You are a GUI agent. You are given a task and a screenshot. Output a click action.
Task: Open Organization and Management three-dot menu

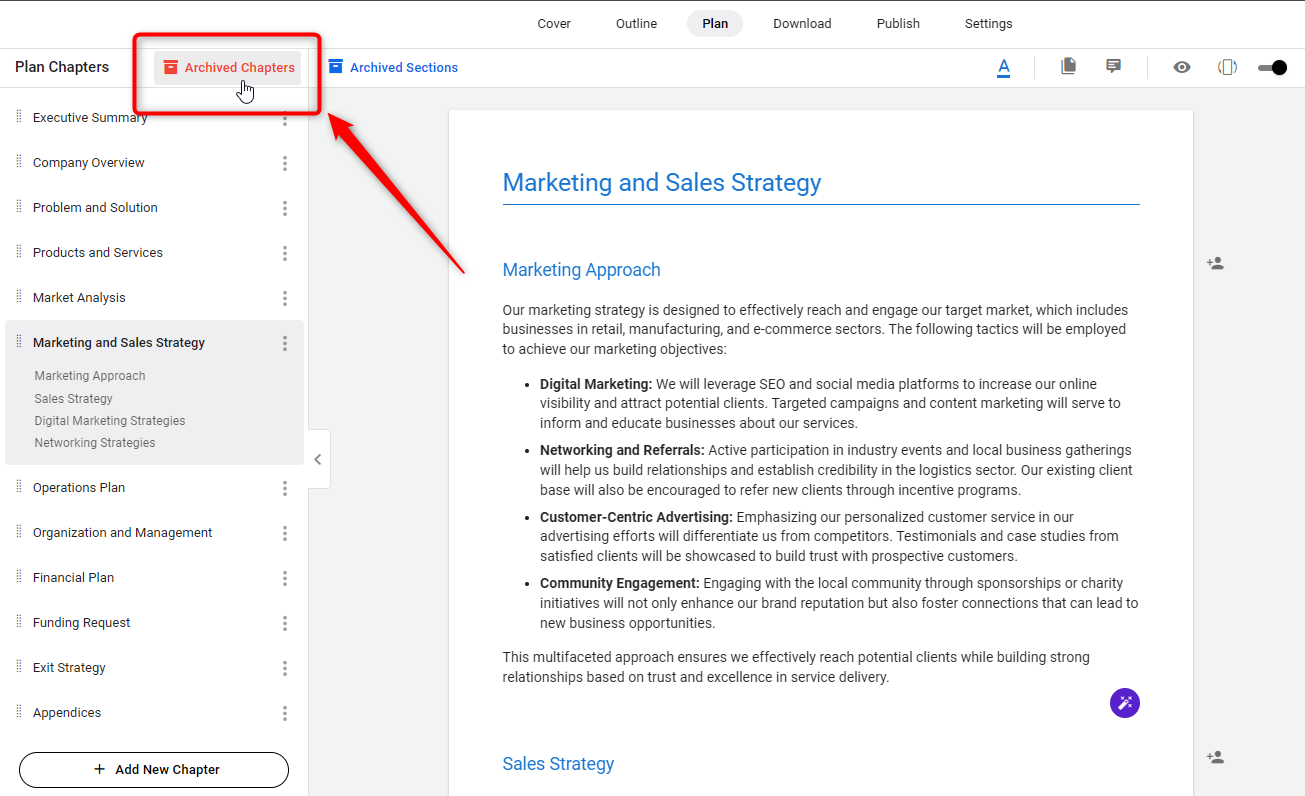[285, 533]
